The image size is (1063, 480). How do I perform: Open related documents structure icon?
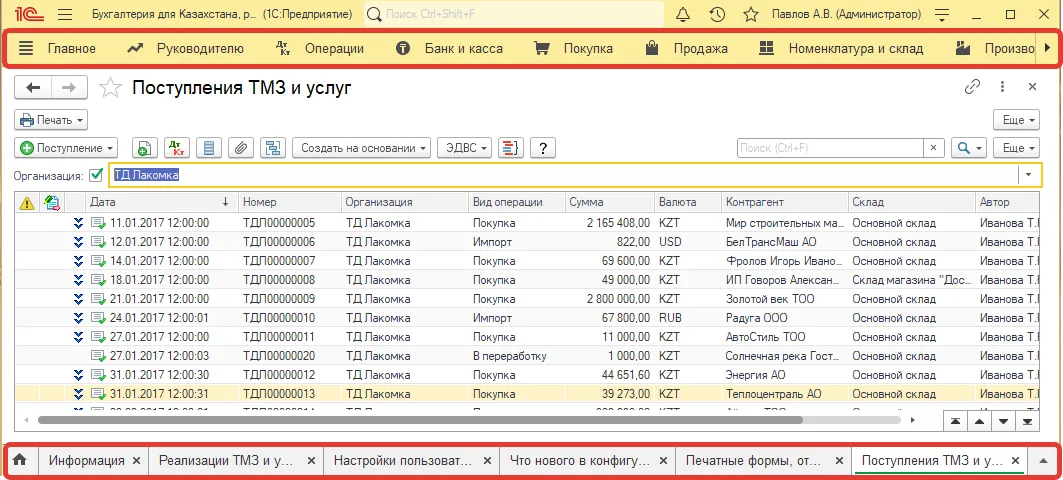pyautogui.click(x=273, y=148)
